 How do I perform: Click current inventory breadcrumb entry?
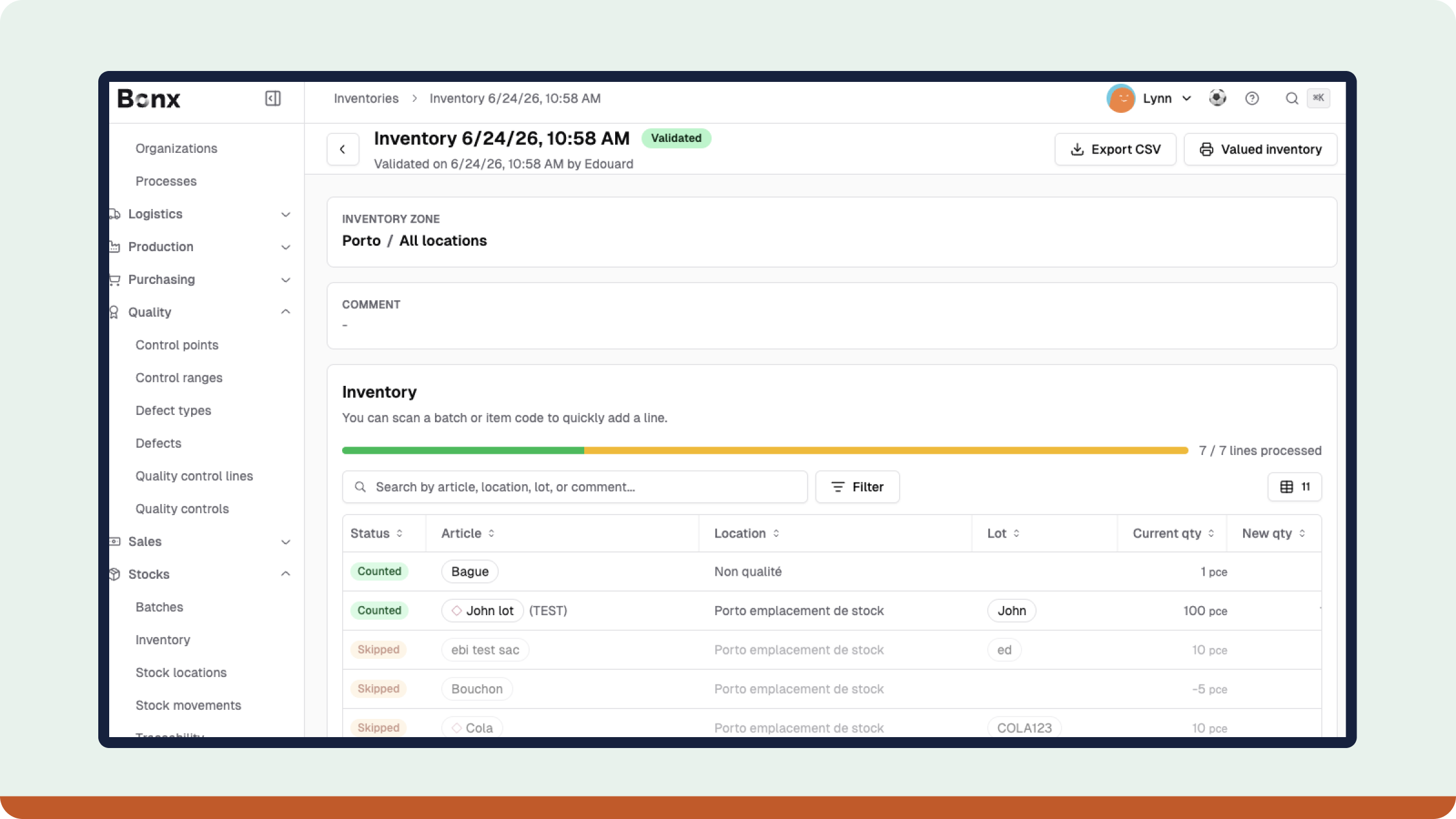tap(515, 98)
